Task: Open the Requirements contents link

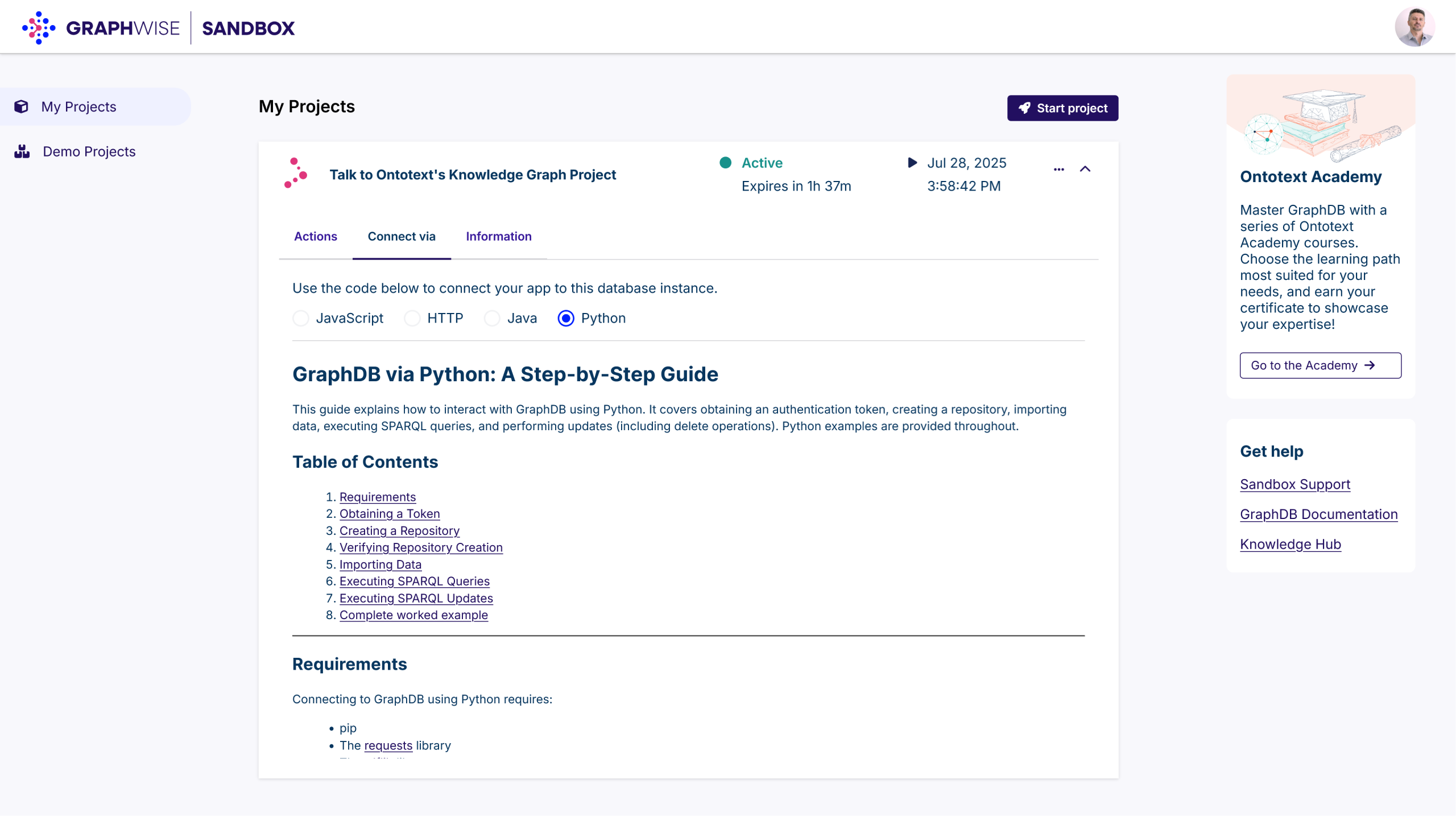Action: pyautogui.click(x=378, y=497)
